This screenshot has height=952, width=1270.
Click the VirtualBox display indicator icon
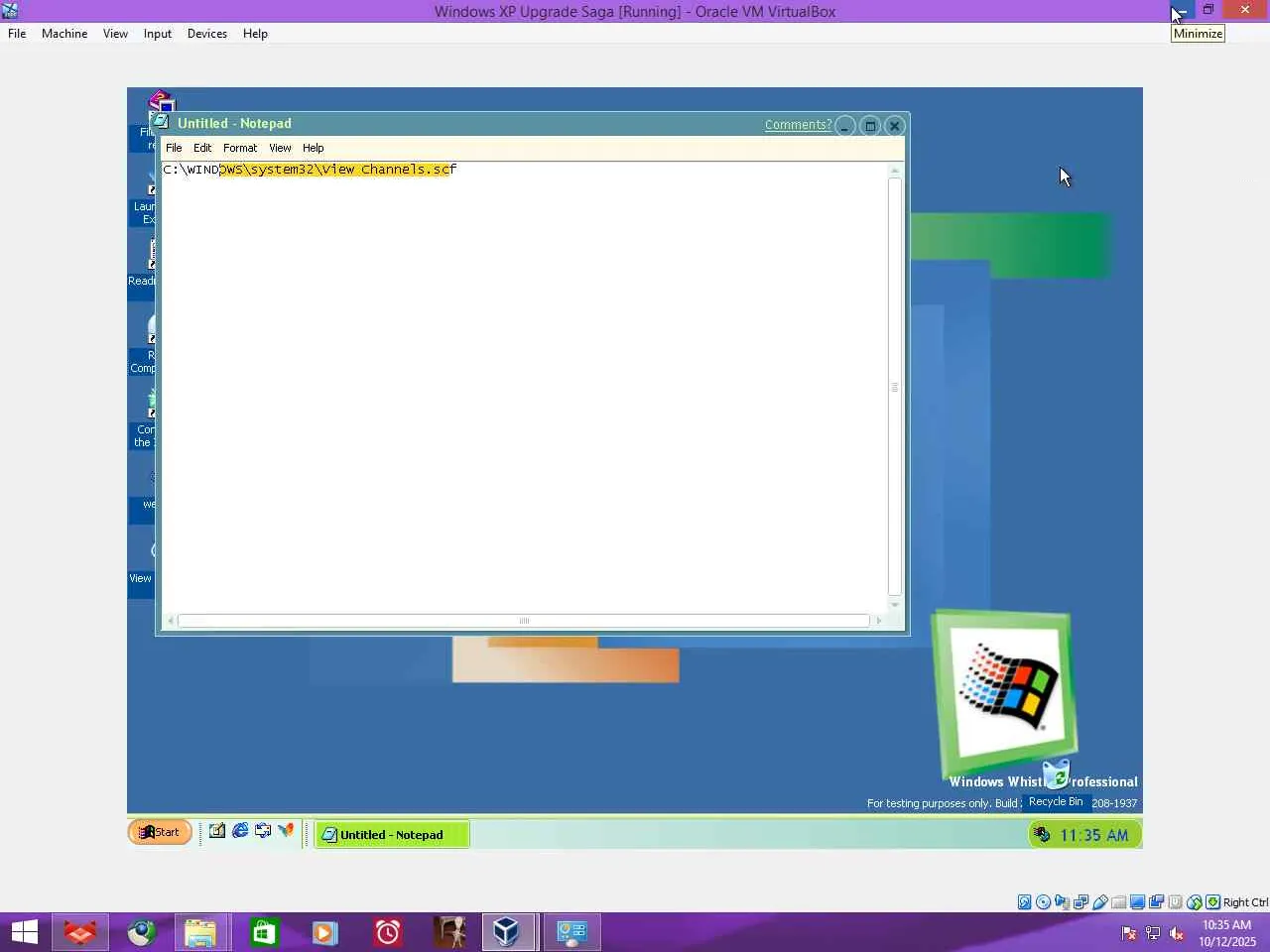1138,902
